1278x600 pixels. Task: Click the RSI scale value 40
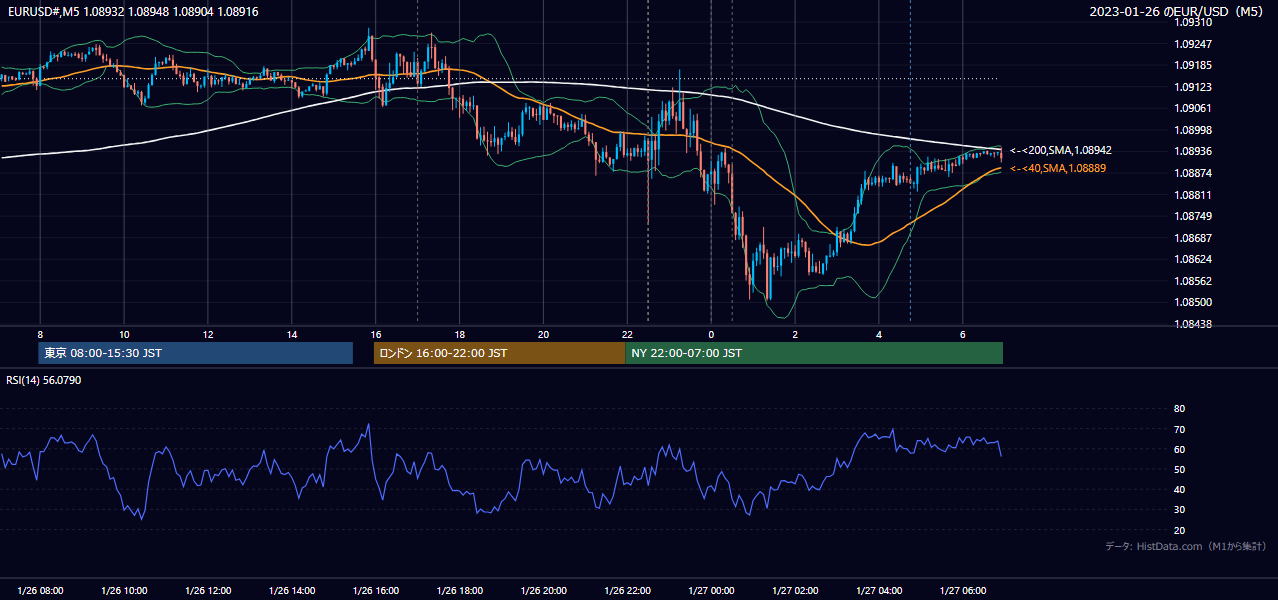[x=1179, y=489]
